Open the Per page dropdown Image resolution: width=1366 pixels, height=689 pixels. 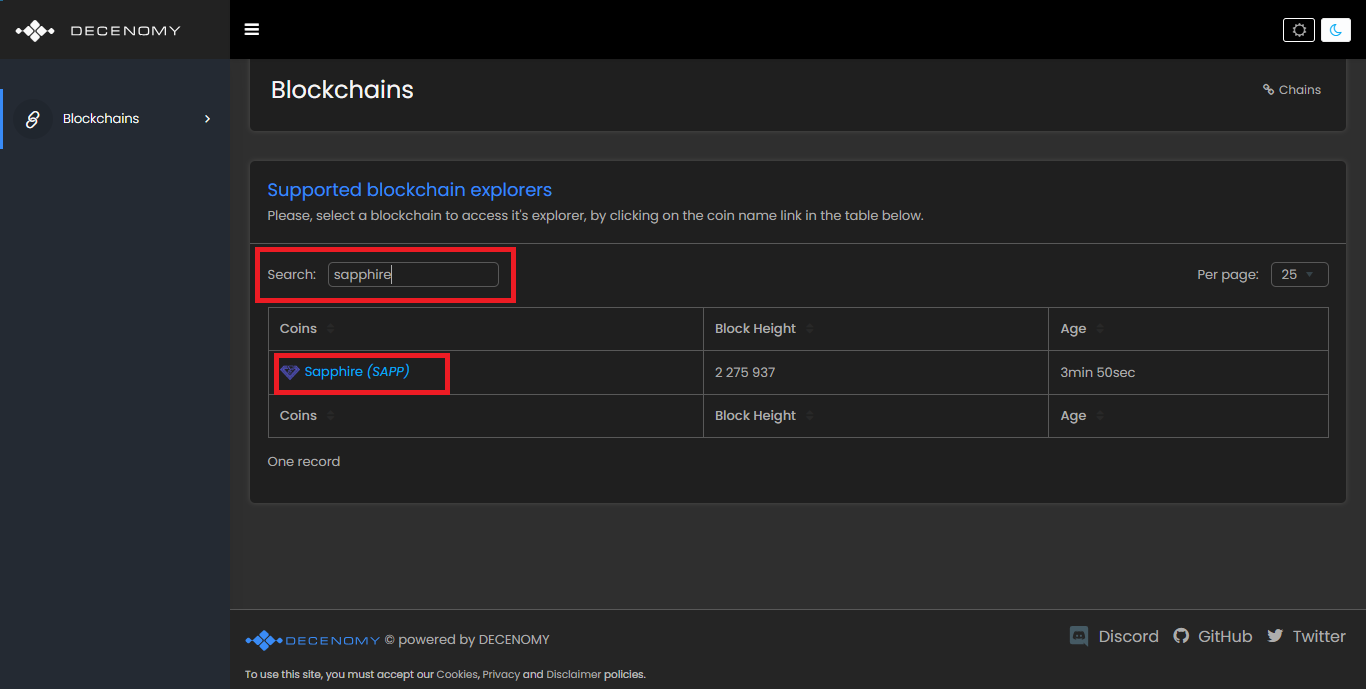tap(1299, 274)
